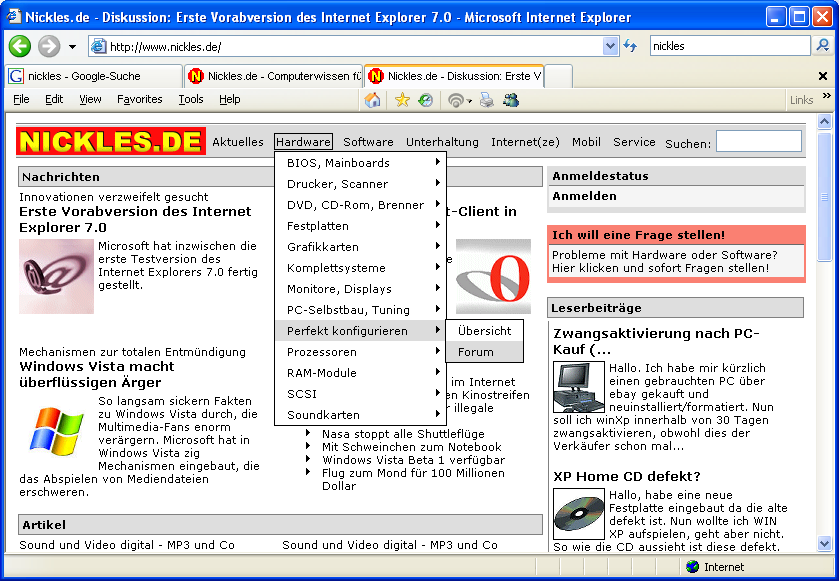Expand the Komplettsysteme submenu
The width and height of the screenshot is (839, 581).
coord(360,267)
